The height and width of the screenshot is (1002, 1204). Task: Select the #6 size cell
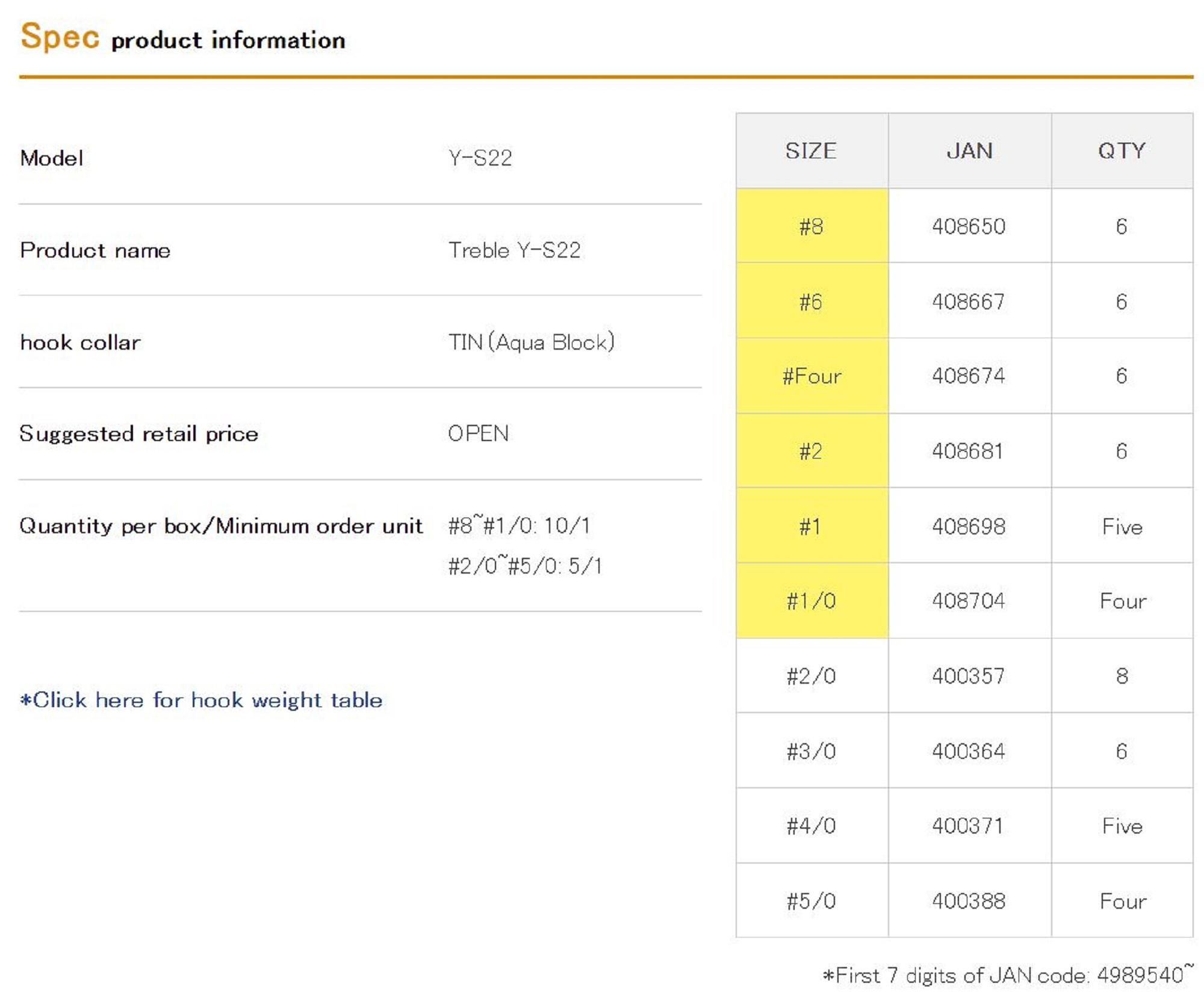[x=811, y=302]
